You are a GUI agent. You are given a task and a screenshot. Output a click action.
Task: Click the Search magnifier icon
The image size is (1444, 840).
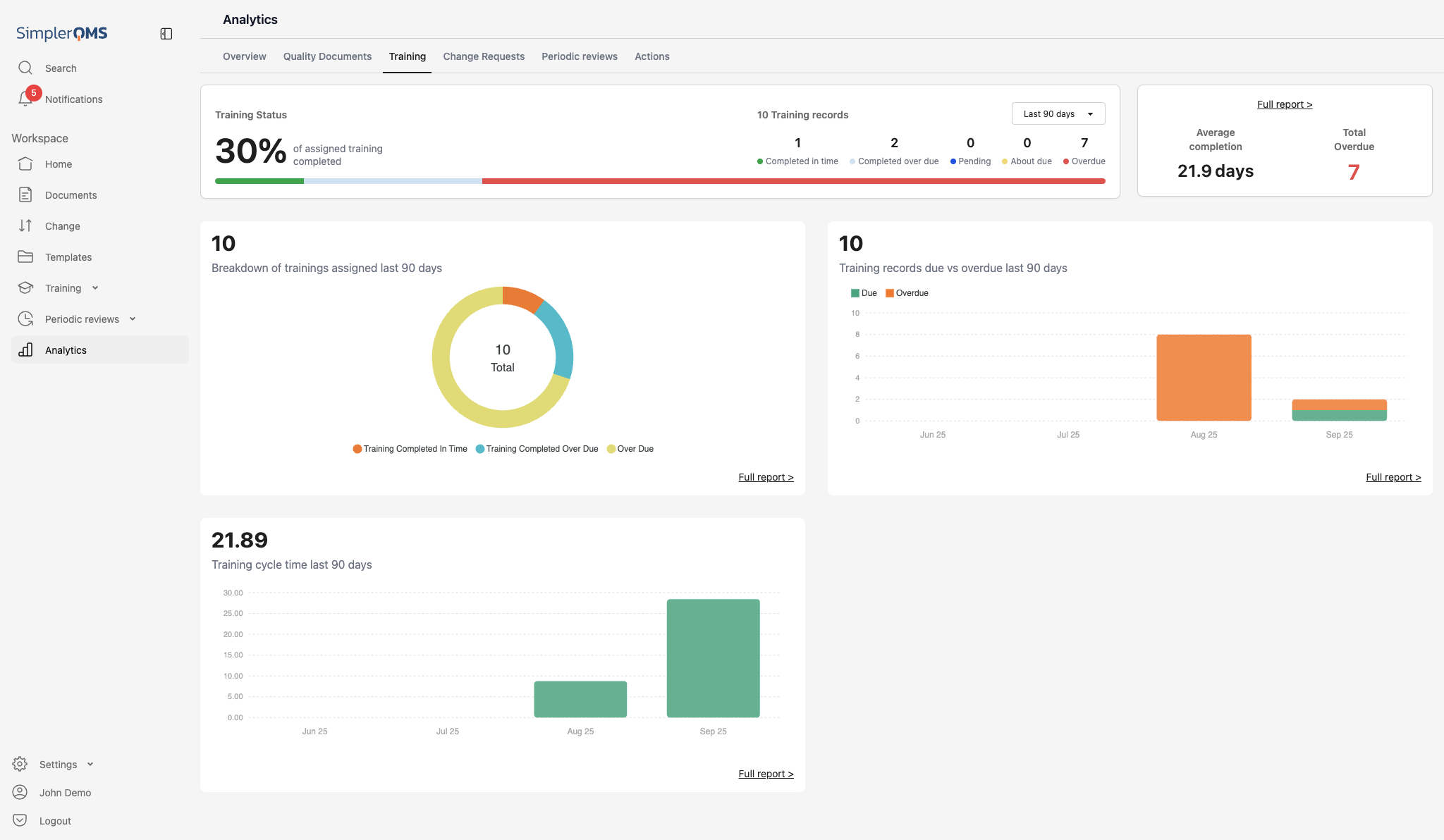point(25,68)
